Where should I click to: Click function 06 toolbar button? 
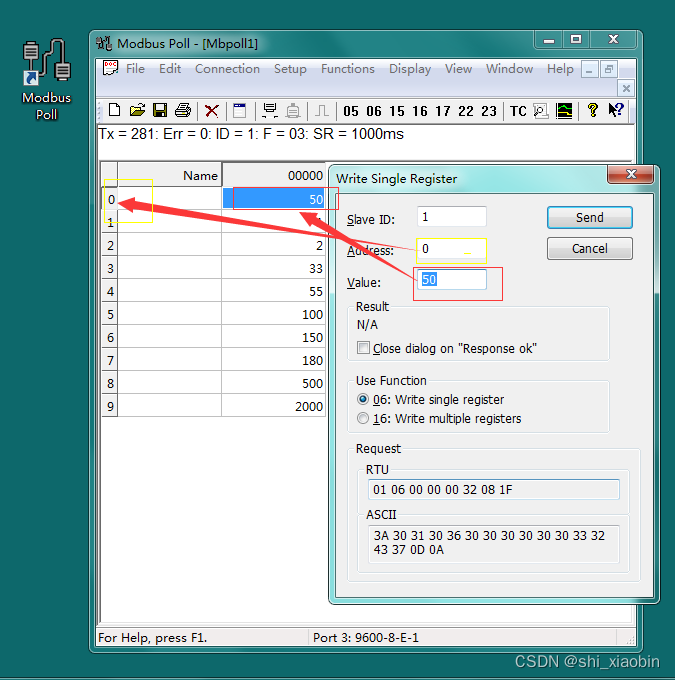[374, 111]
